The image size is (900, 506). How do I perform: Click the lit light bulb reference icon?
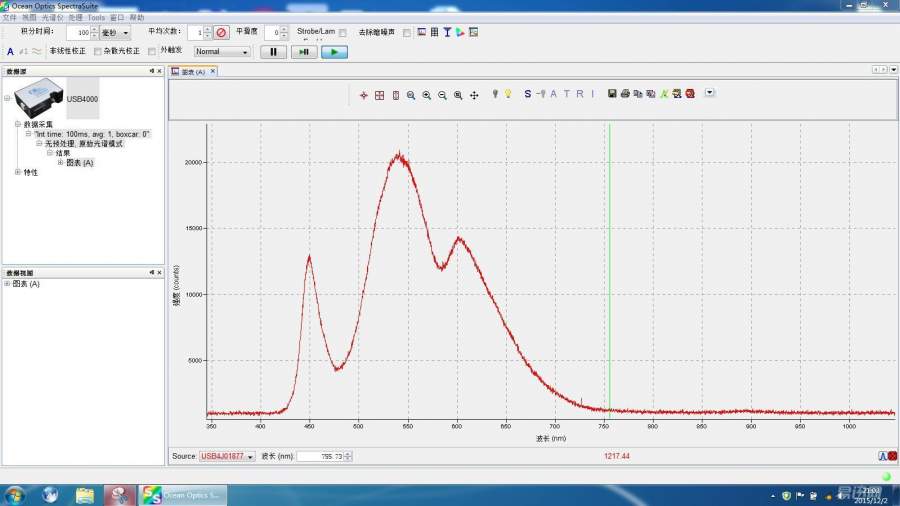coord(508,94)
